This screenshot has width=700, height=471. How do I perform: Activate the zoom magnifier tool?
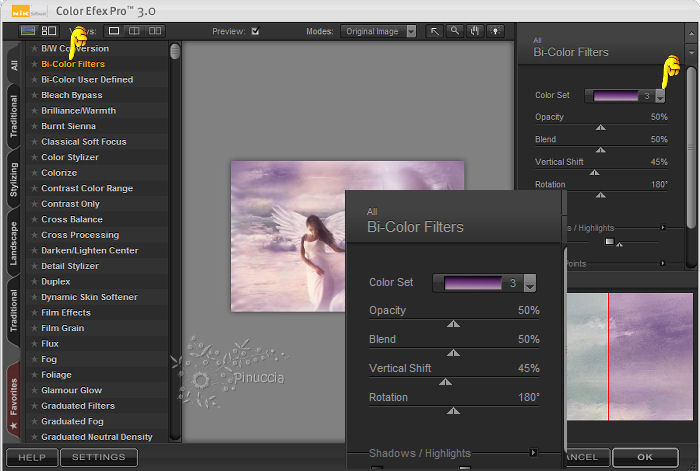(x=454, y=31)
